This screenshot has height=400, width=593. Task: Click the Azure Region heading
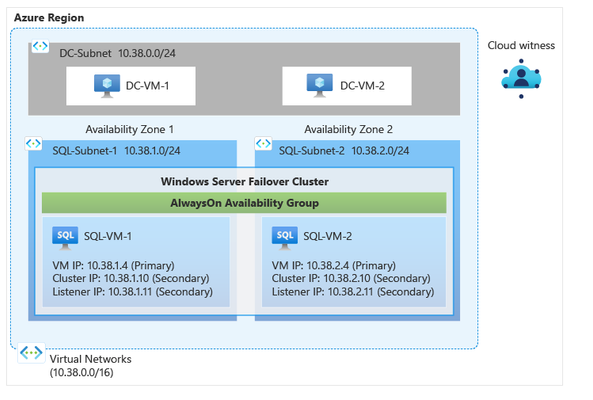click(x=49, y=18)
